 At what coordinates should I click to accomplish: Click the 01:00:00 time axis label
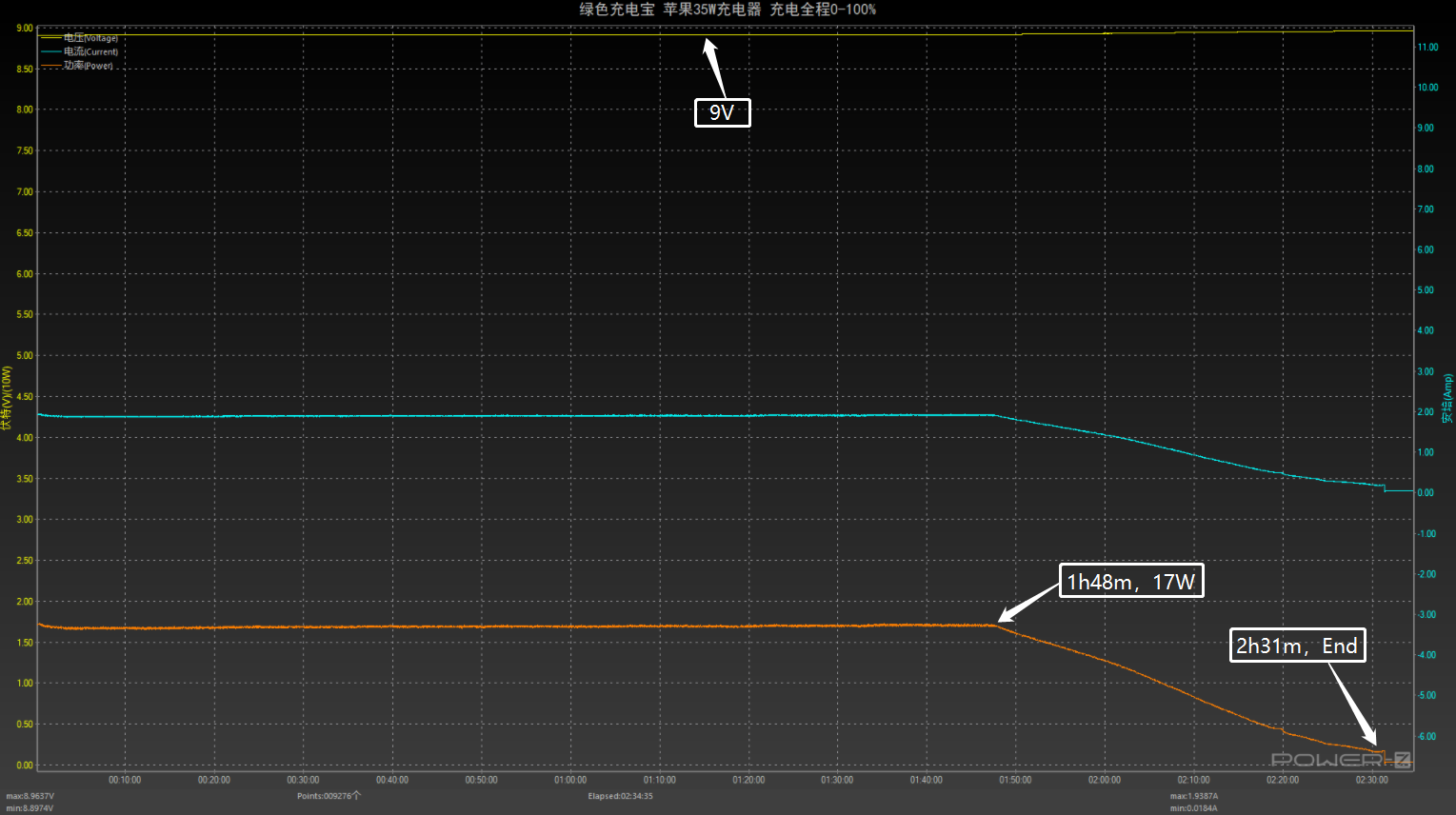tap(570, 780)
